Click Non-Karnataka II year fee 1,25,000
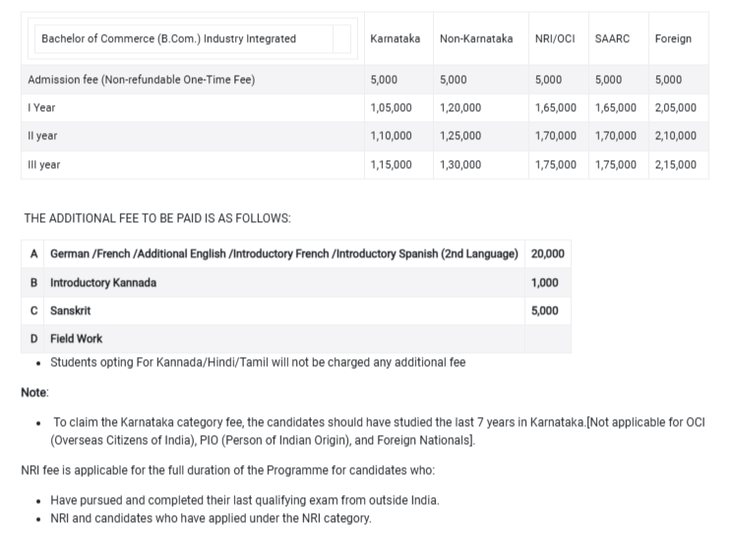 pyautogui.click(x=460, y=136)
